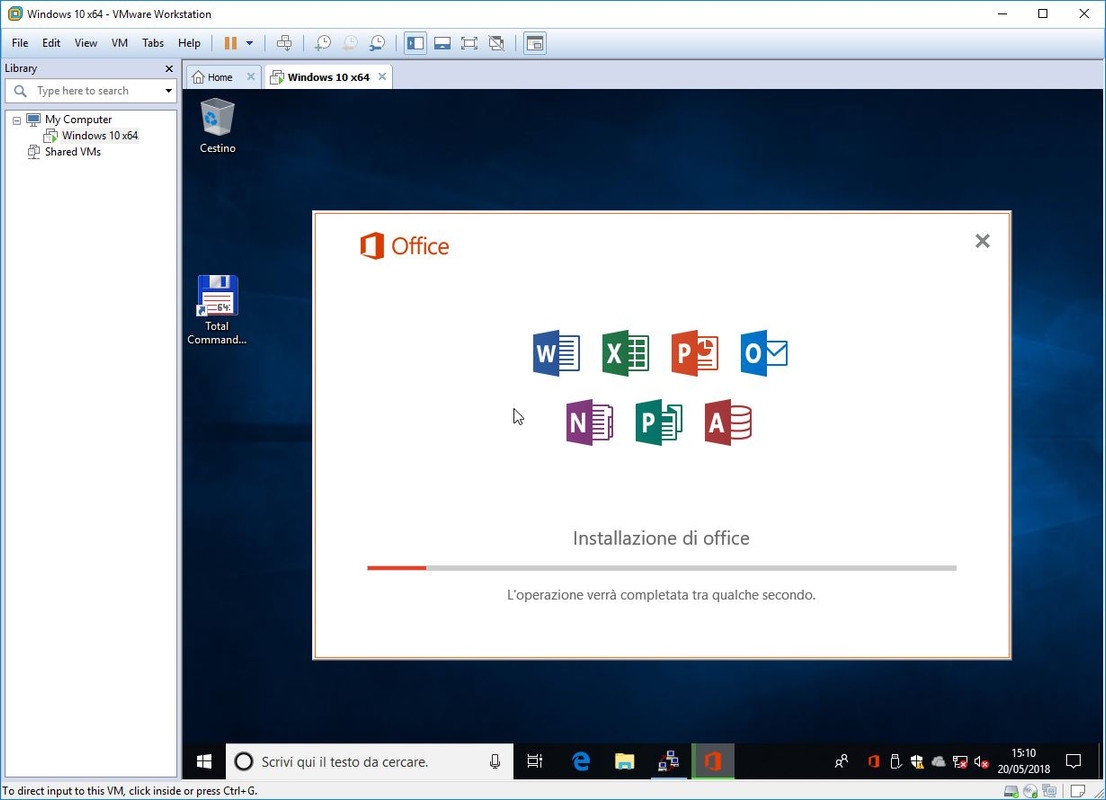The width and height of the screenshot is (1106, 800).
Task: Open Windows Defender security tray icon
Action: tap(917, 761)
